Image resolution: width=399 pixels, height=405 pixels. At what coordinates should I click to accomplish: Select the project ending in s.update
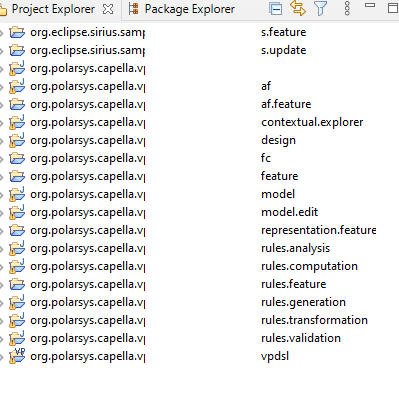click(x=168, y=50)
